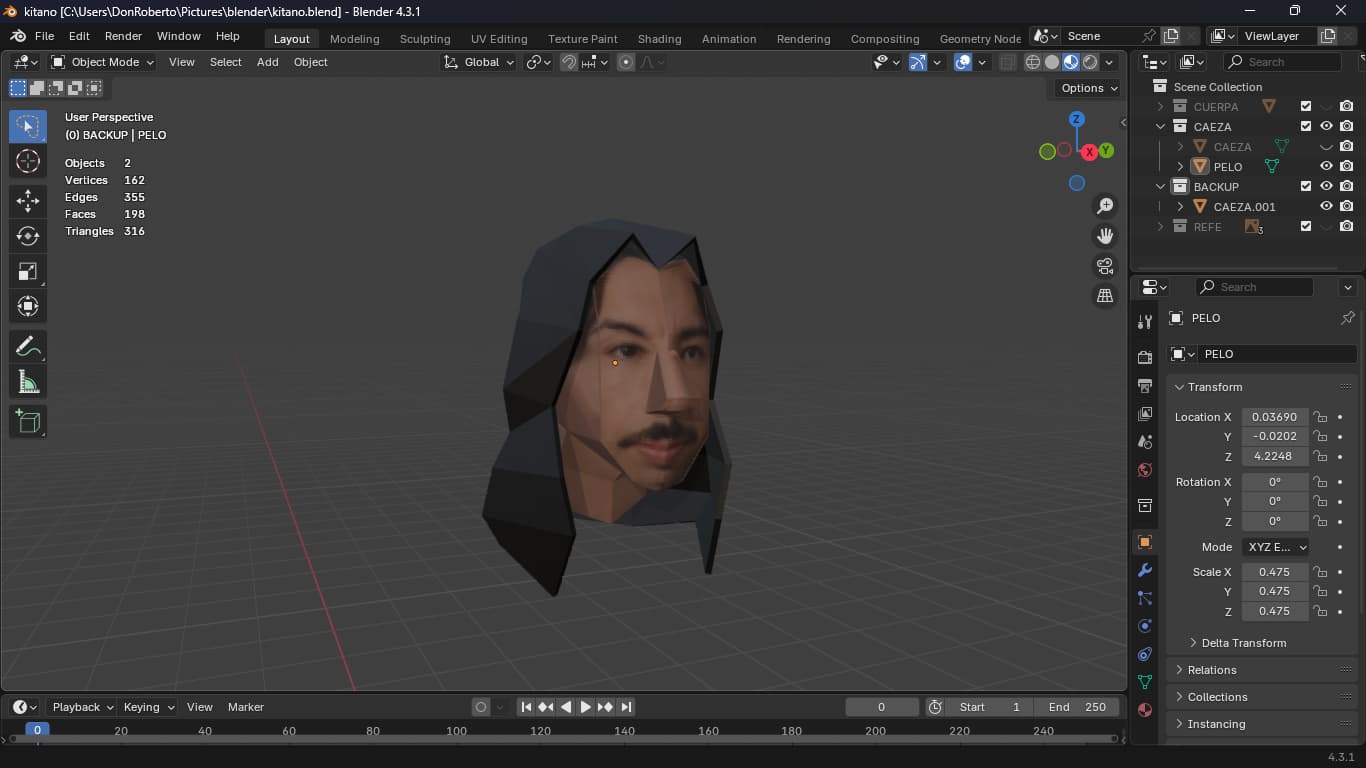1366x768 pixels.
Task: Select the Measure tool
Action: [28, 383]
